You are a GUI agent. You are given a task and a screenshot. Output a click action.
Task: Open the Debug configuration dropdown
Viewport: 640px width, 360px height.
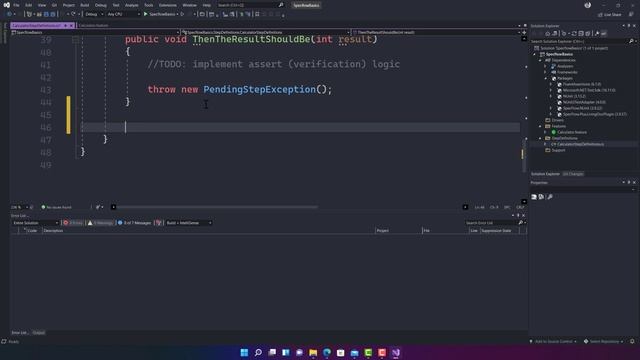click(x=93, y=14)
